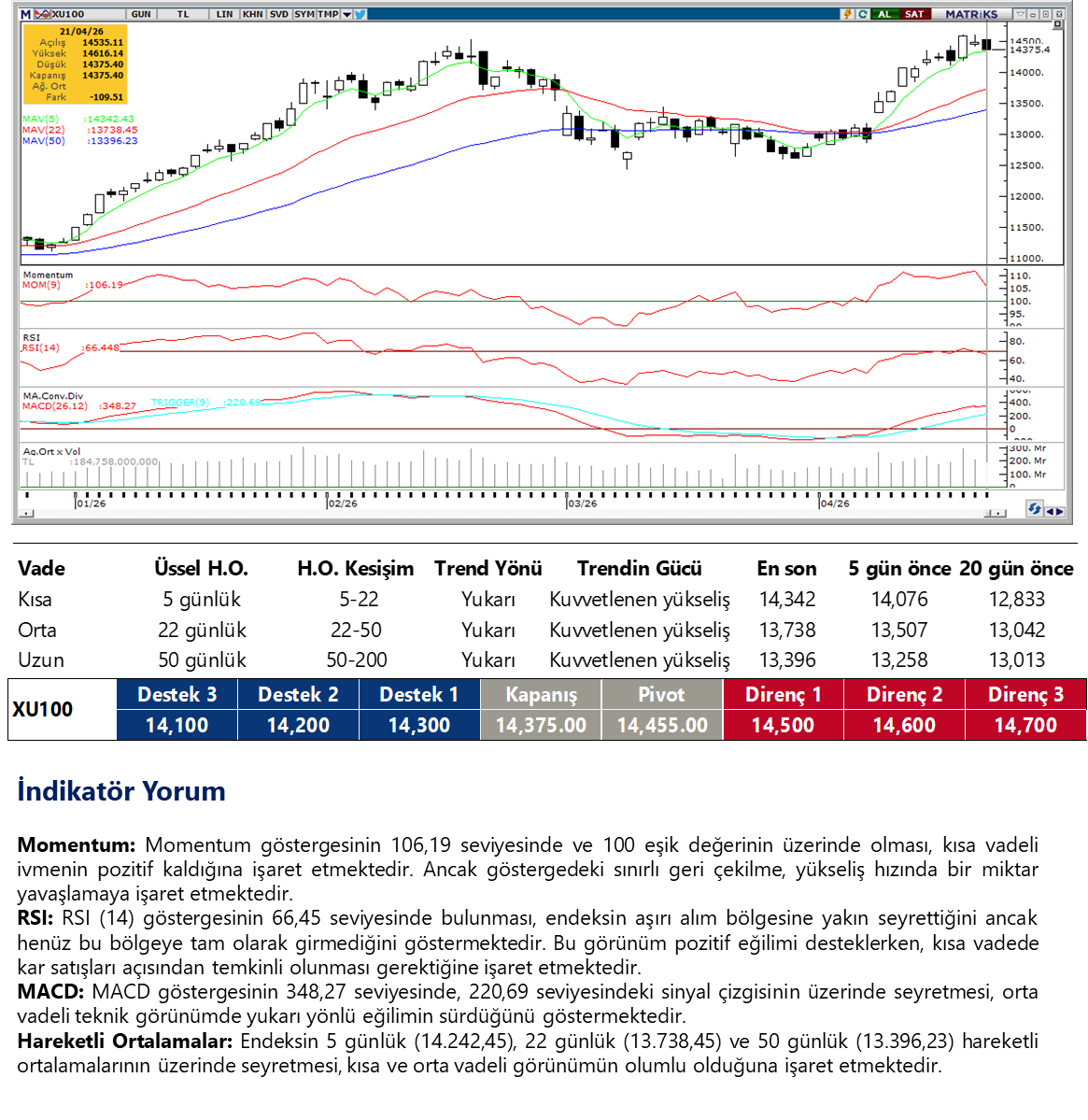
Task: Click the XU100 symbol field
Action: [69, 14]
